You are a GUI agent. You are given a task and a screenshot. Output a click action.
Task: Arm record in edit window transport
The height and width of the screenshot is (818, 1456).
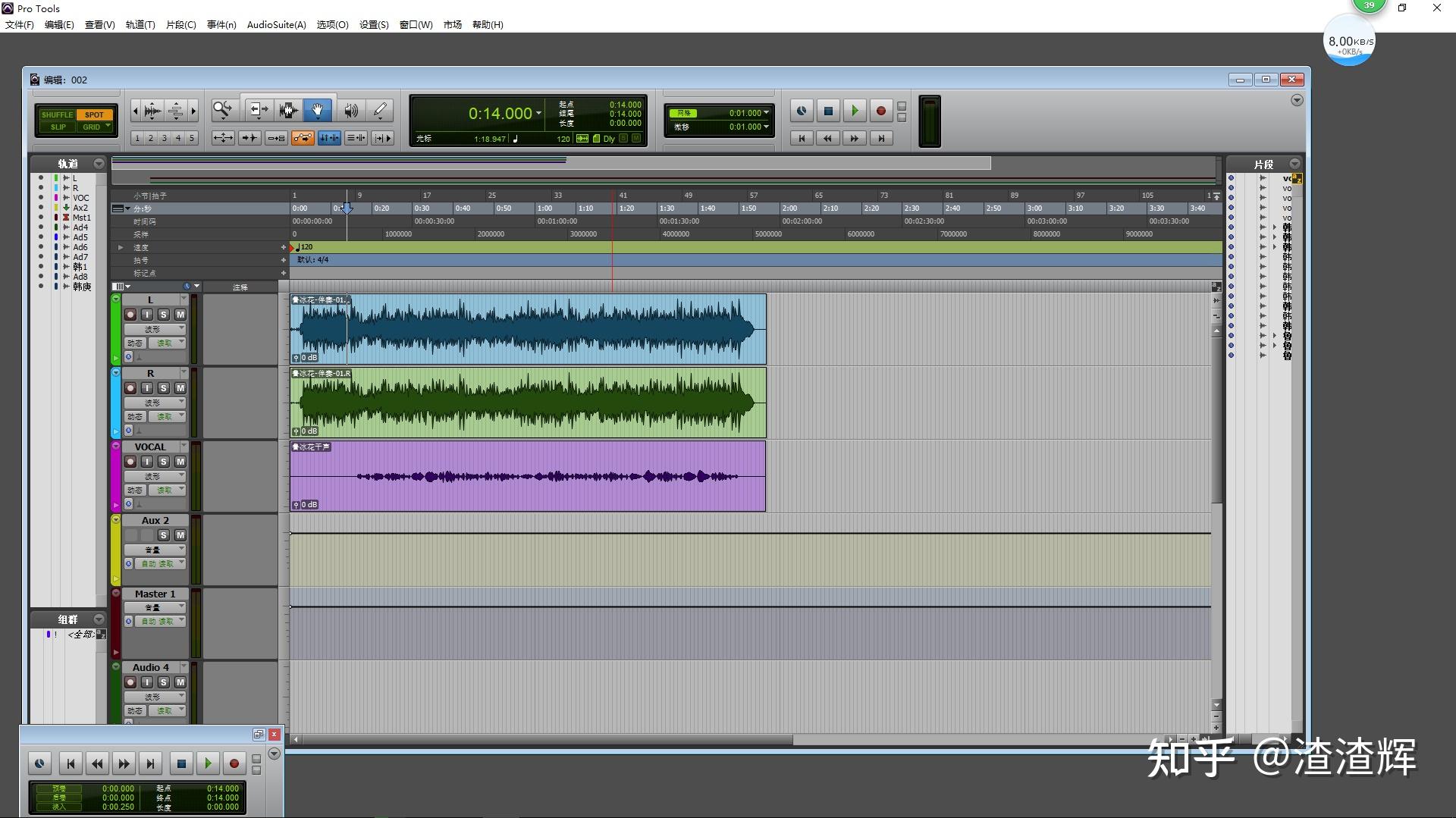tap(880, 111)
